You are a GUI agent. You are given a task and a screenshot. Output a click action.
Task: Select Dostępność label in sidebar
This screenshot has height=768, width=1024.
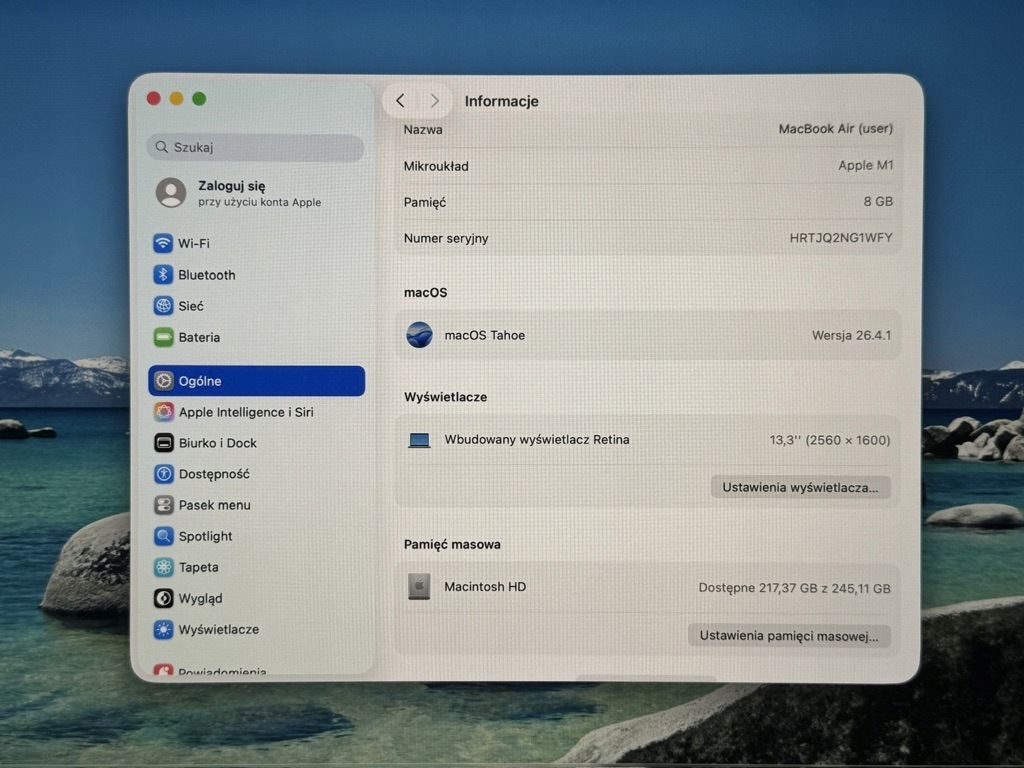[x=214, y=475]
